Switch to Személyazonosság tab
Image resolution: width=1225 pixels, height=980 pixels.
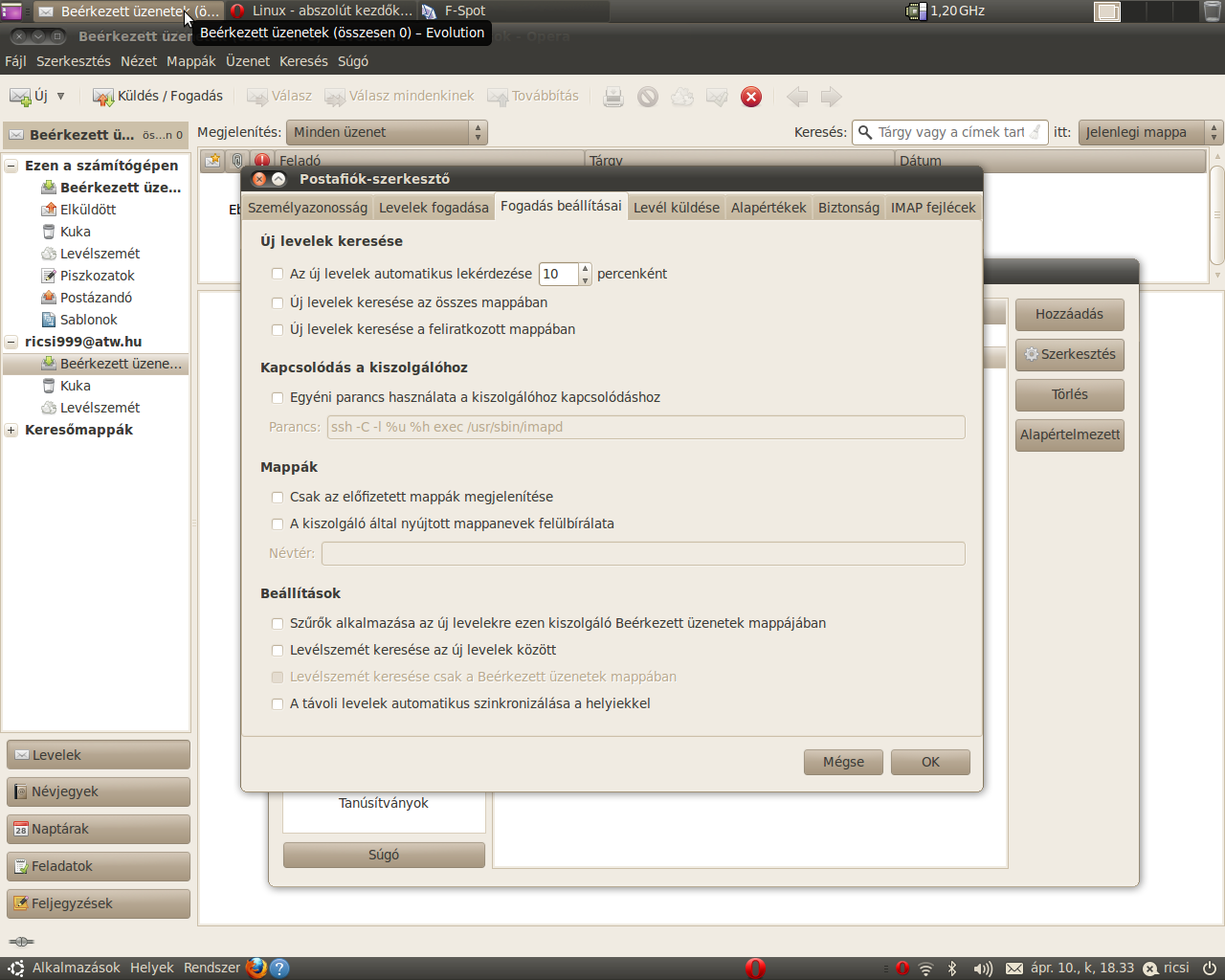[x=307, y=208]
